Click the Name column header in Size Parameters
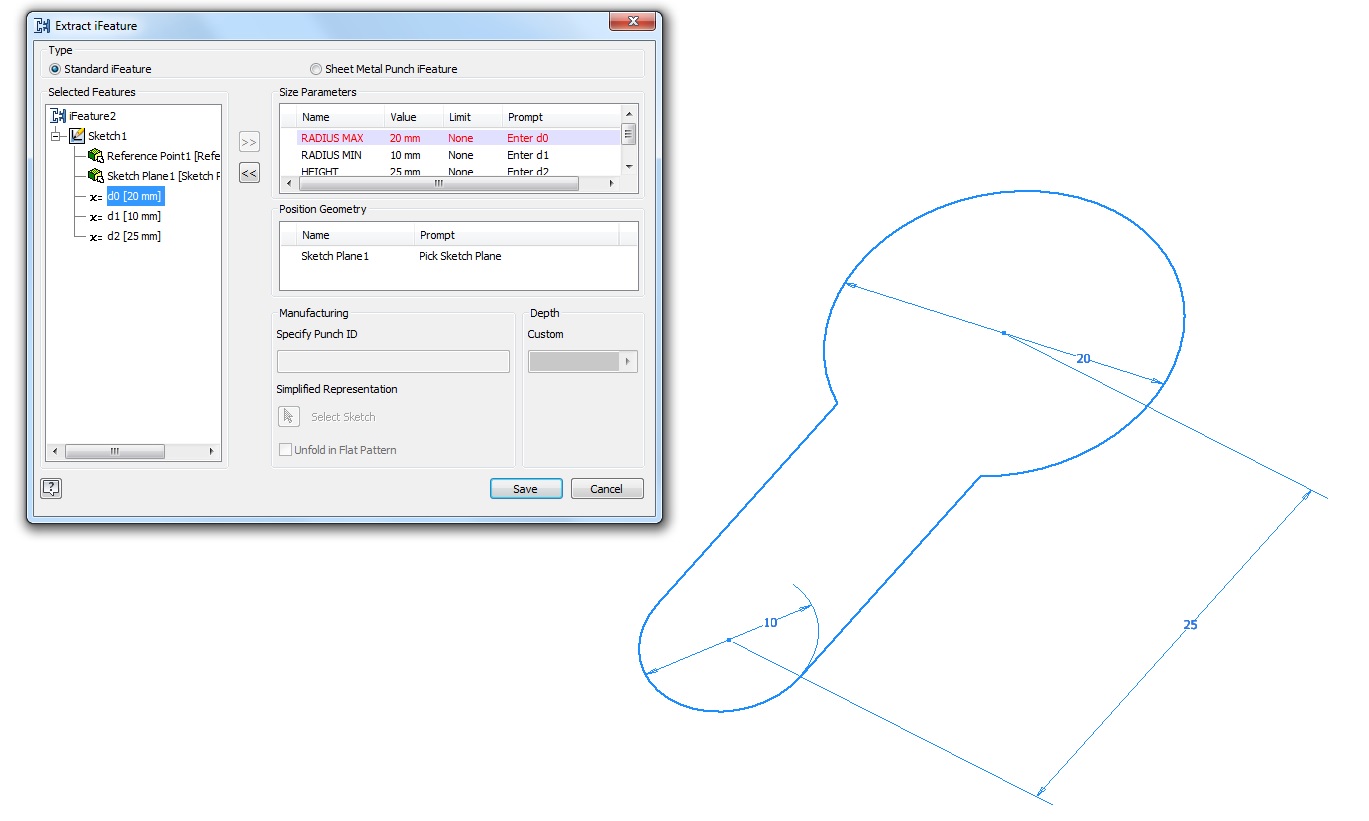 339,117
